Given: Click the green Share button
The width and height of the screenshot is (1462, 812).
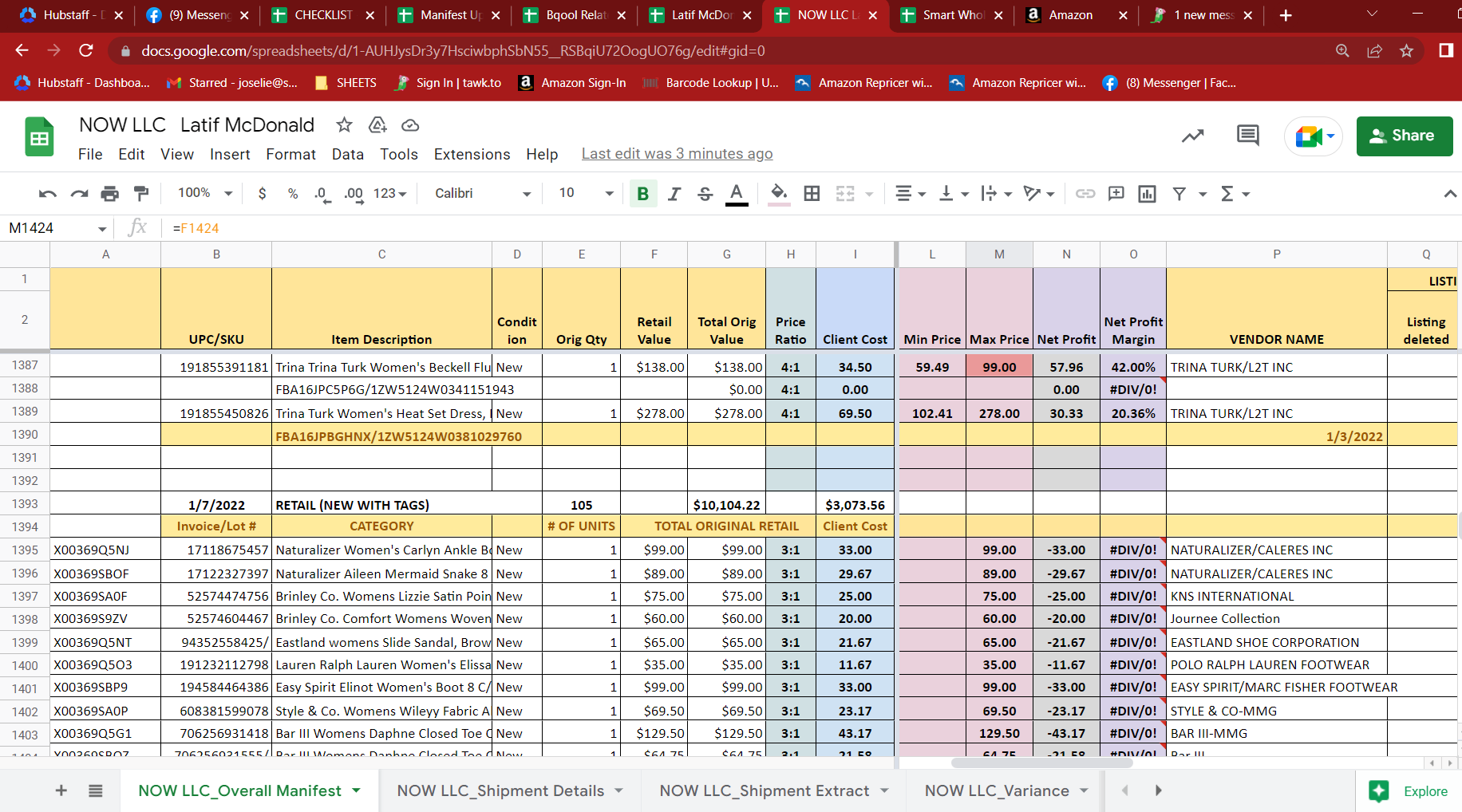Looking at the screenshot, I should pyautogui.click(x=1404, y=136).
